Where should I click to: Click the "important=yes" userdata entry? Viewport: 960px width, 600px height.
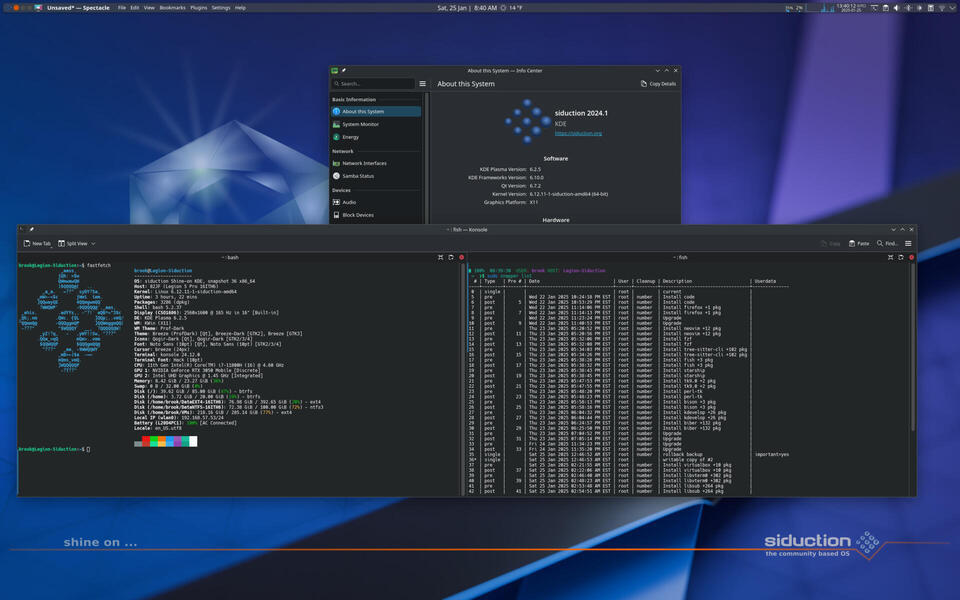pos(771,455)
